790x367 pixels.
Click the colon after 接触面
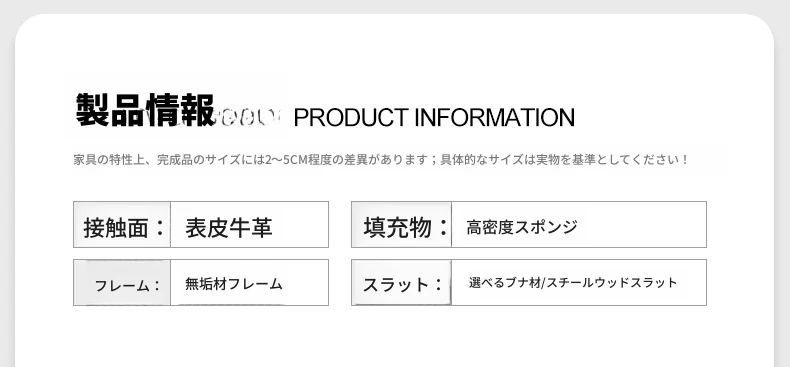click(160, 227)
